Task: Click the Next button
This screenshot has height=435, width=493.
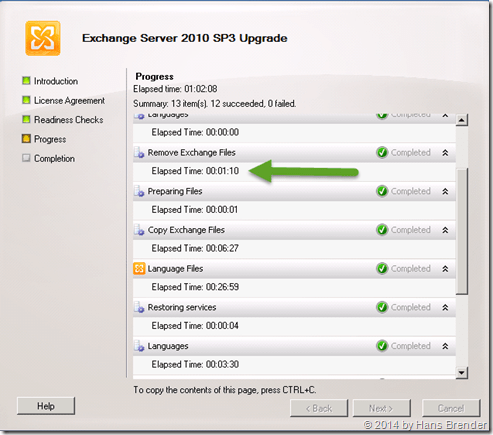Action: [382, 408]
